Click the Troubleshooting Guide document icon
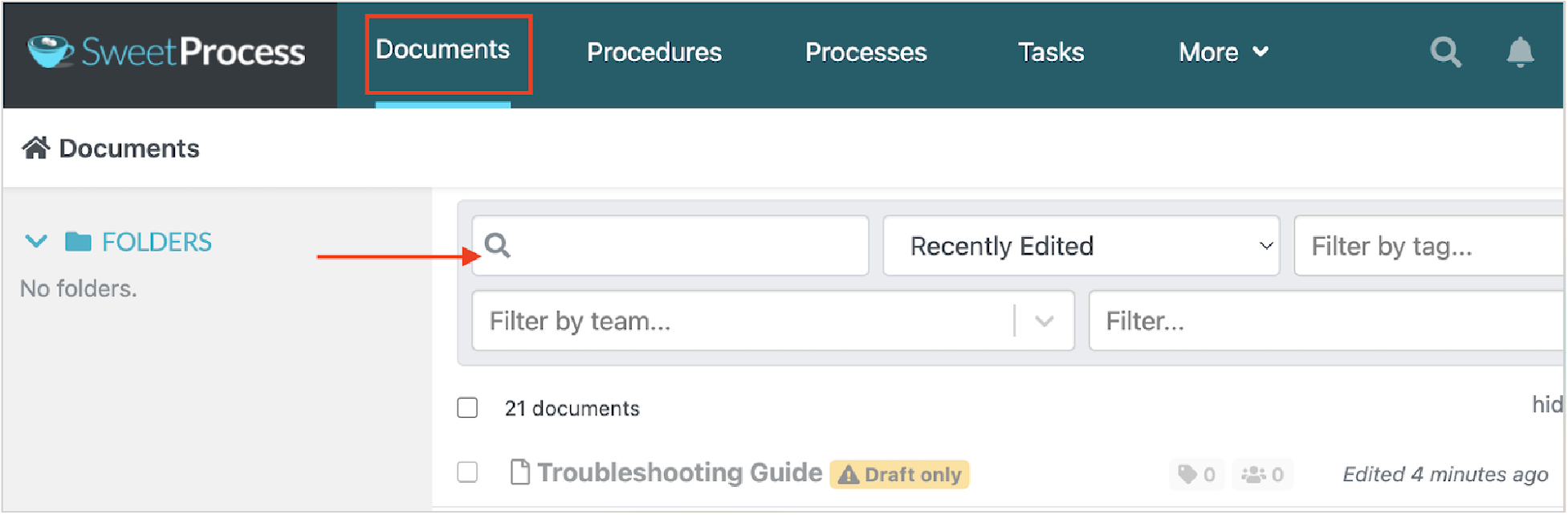 click(519, 472)
